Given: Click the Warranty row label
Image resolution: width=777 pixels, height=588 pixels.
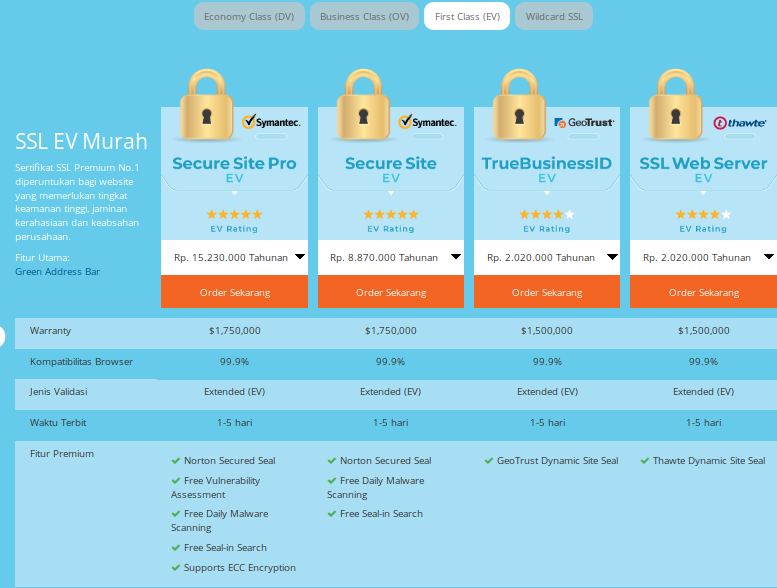Looking at the screenshot, I should click(51, 330).
